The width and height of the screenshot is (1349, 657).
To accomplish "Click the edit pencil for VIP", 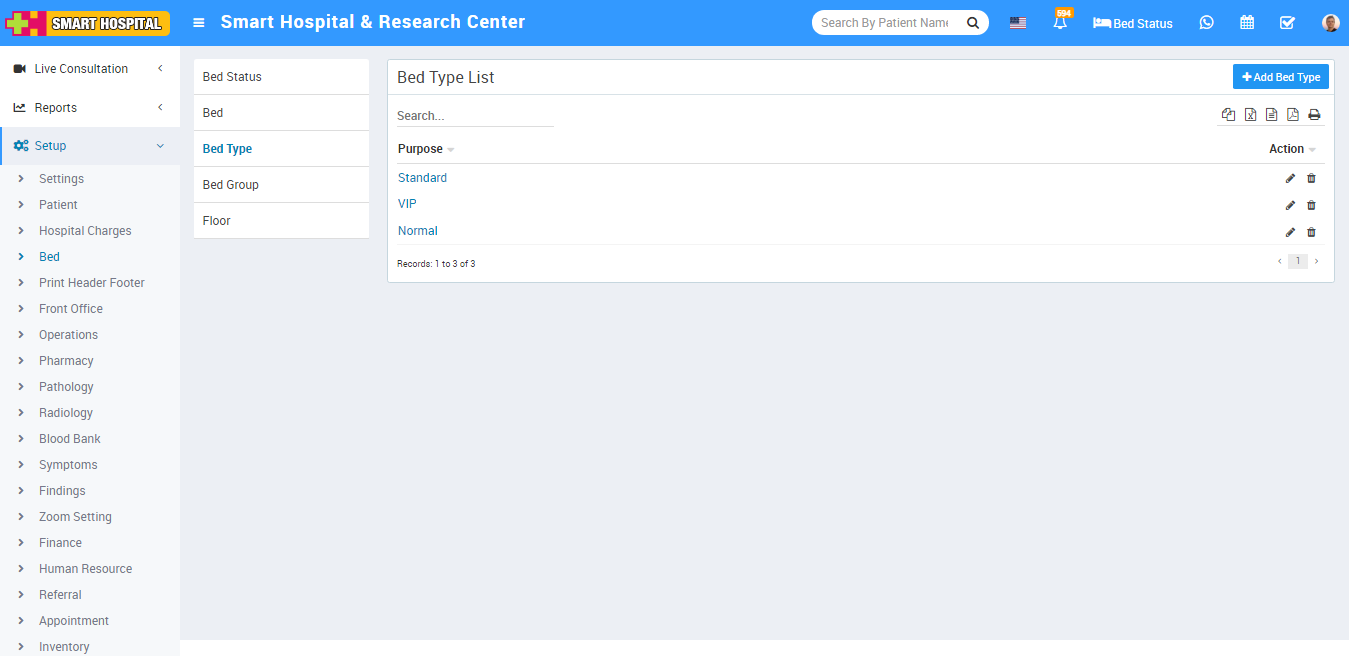I will pos(1290,205).
